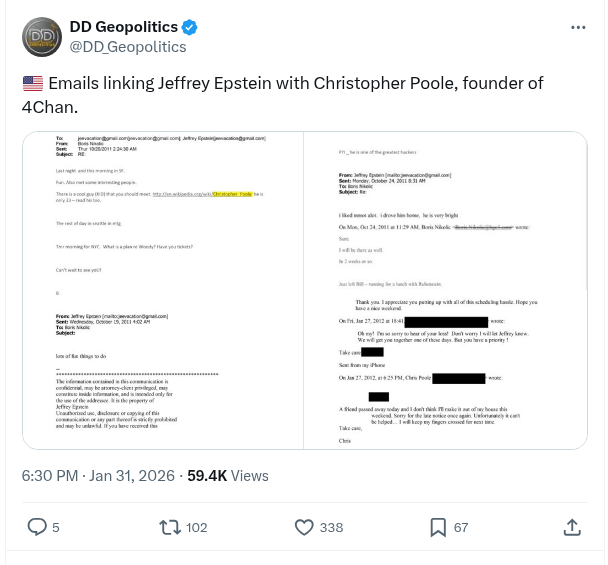
Task: Click the US flag emoji in tweet
Action: coord(32,84)
